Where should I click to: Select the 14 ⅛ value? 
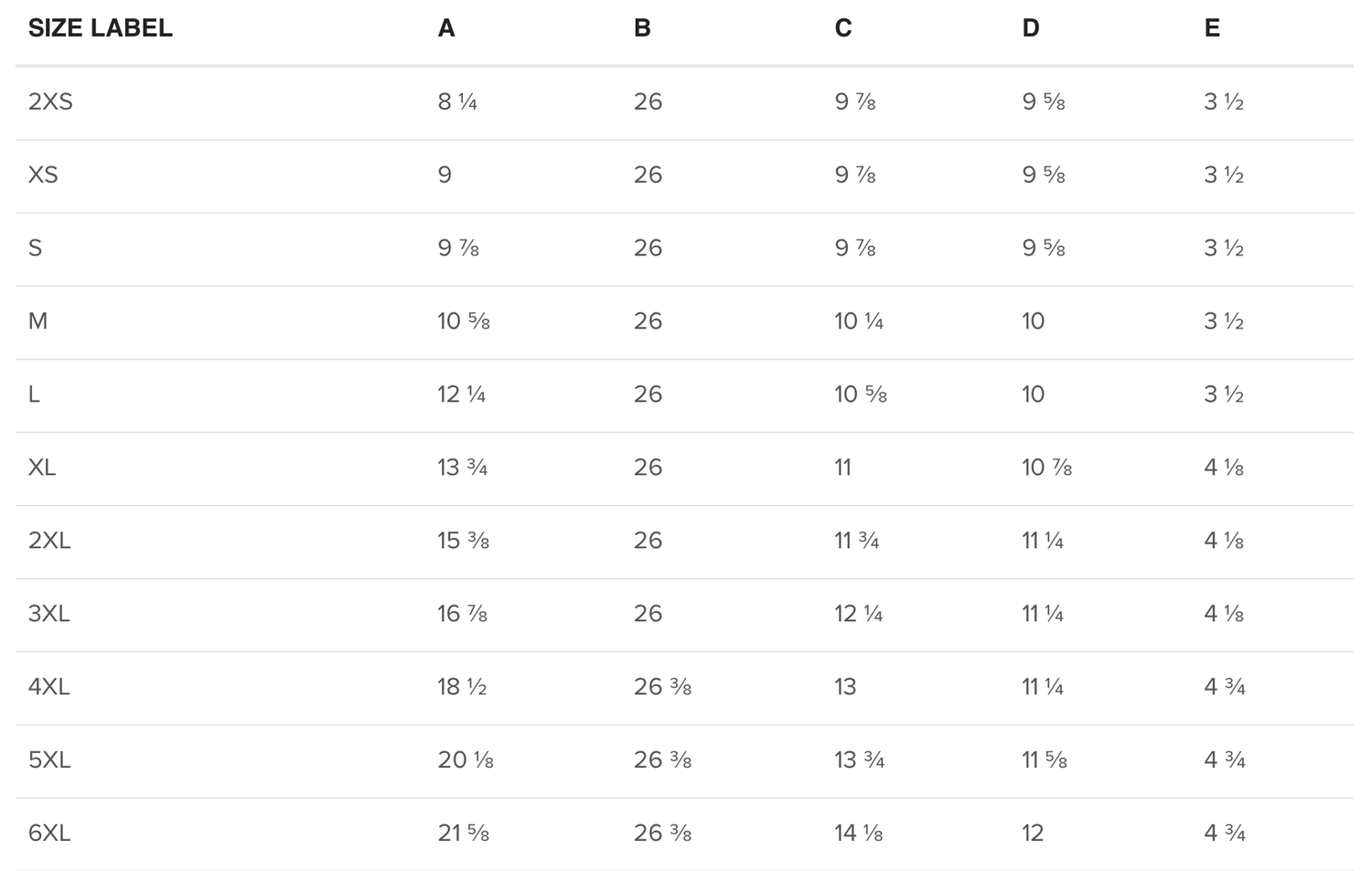coord(858,833)
